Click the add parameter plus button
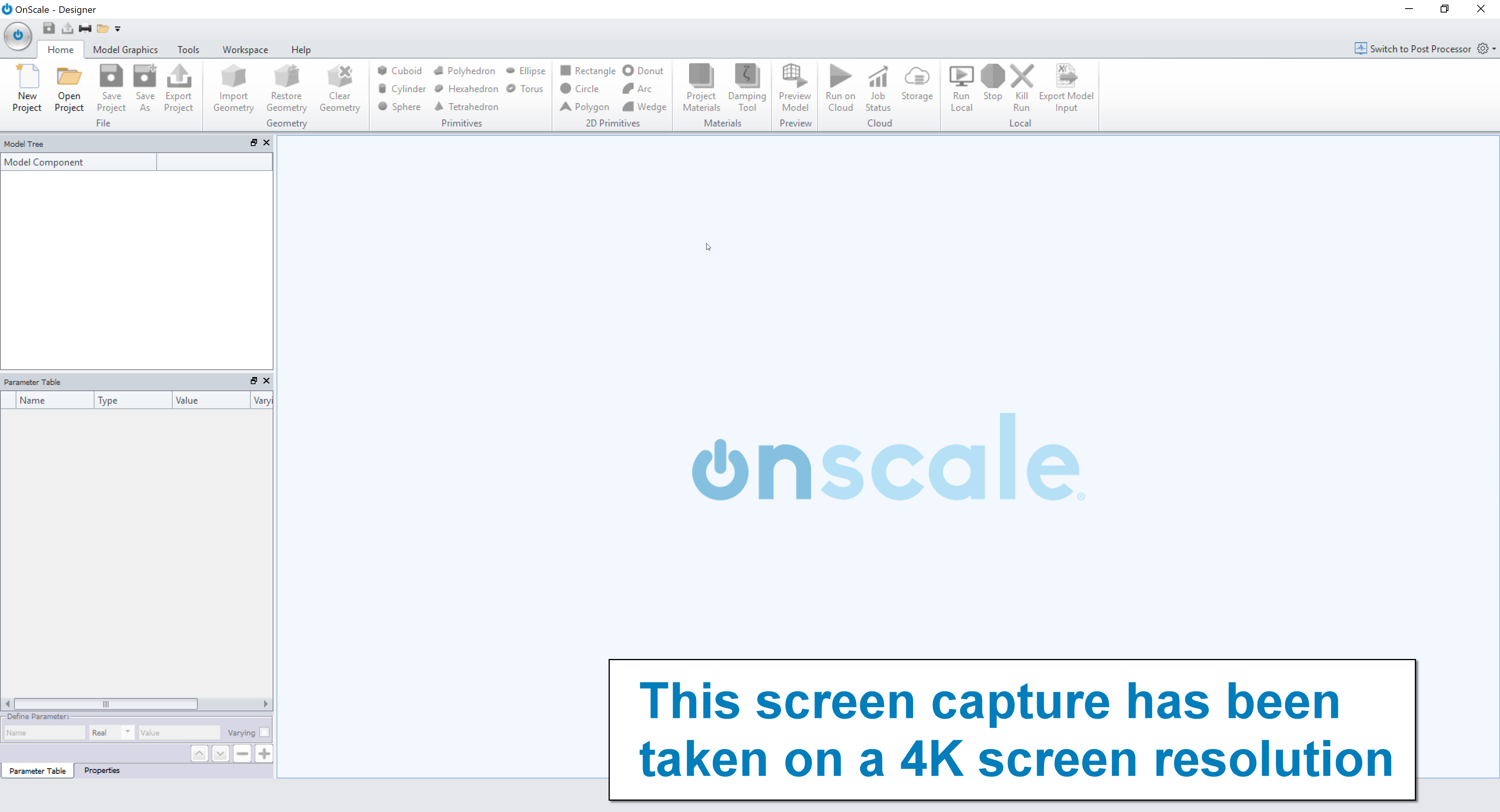This screenshot has width=1500, height=812. 264,753
